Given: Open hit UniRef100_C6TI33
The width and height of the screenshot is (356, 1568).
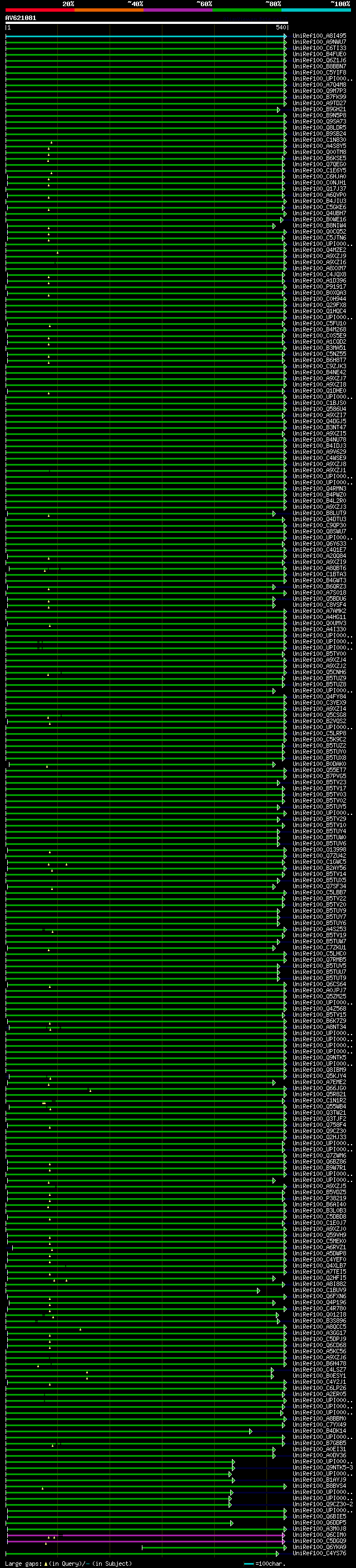Looking at the screenshot, I should click(x=319, y=48).
